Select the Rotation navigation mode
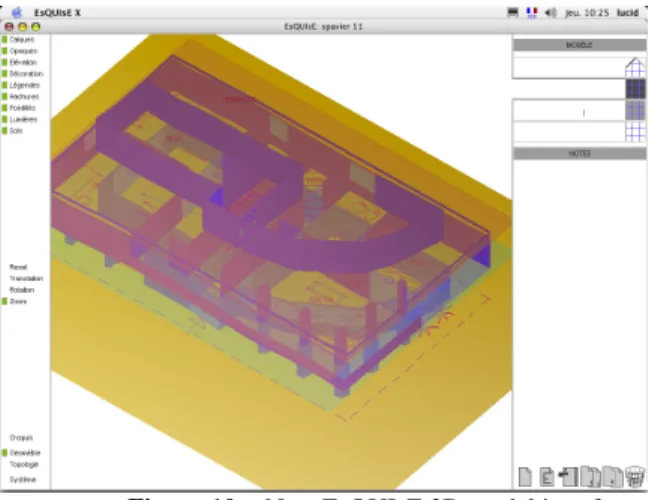 22,289
